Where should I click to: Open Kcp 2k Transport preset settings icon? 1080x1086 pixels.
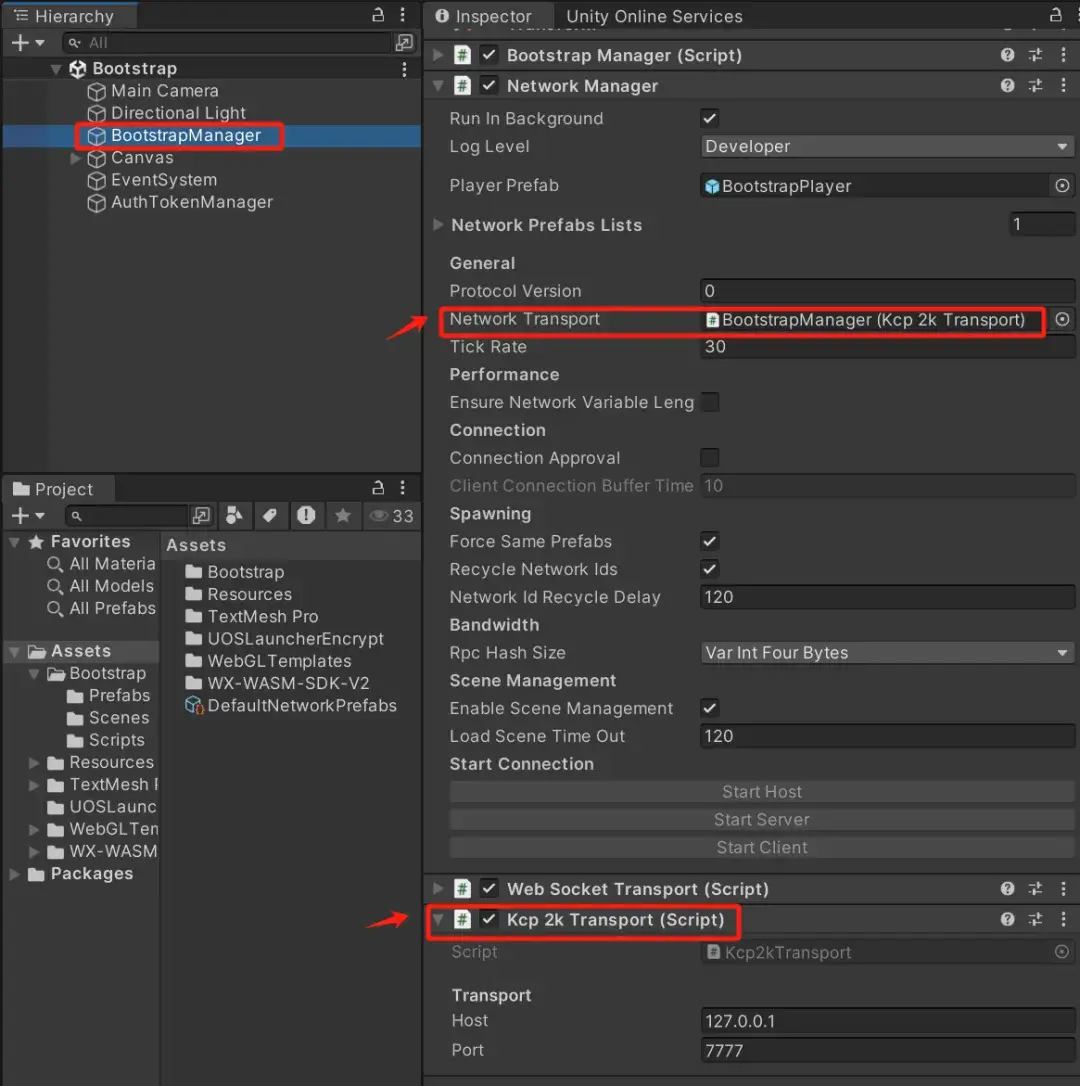(1035, 920)
